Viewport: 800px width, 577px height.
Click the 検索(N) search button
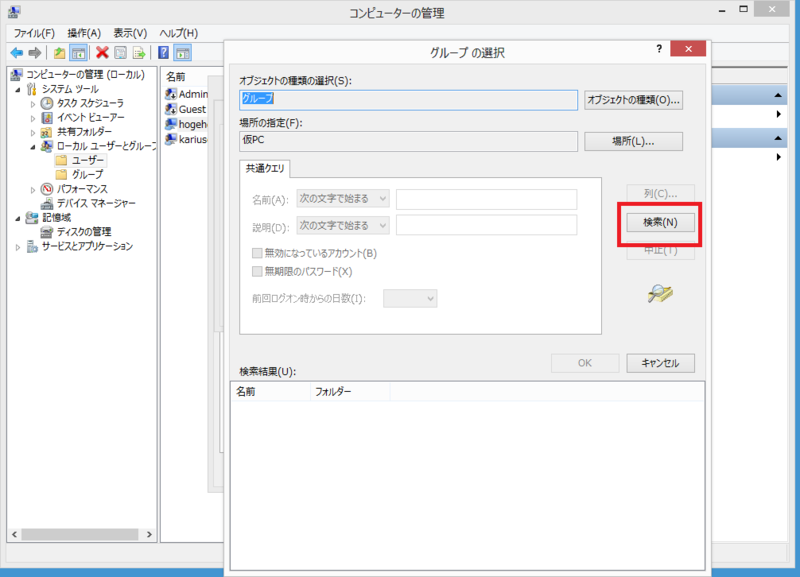click(660, 222)
